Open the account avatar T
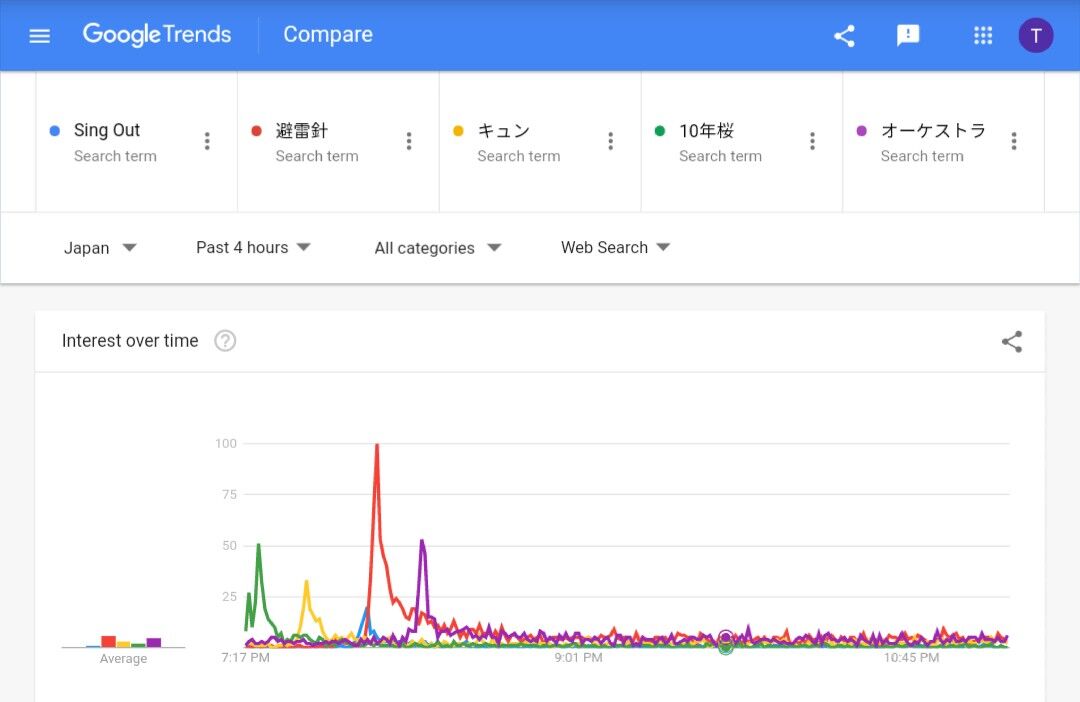Screen dimensions: 1080x702 1035,36
